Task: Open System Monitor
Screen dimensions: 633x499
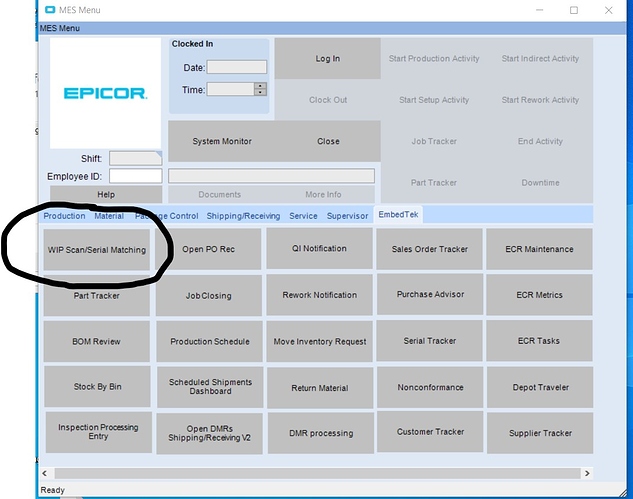Action: (x=222, y=141)
